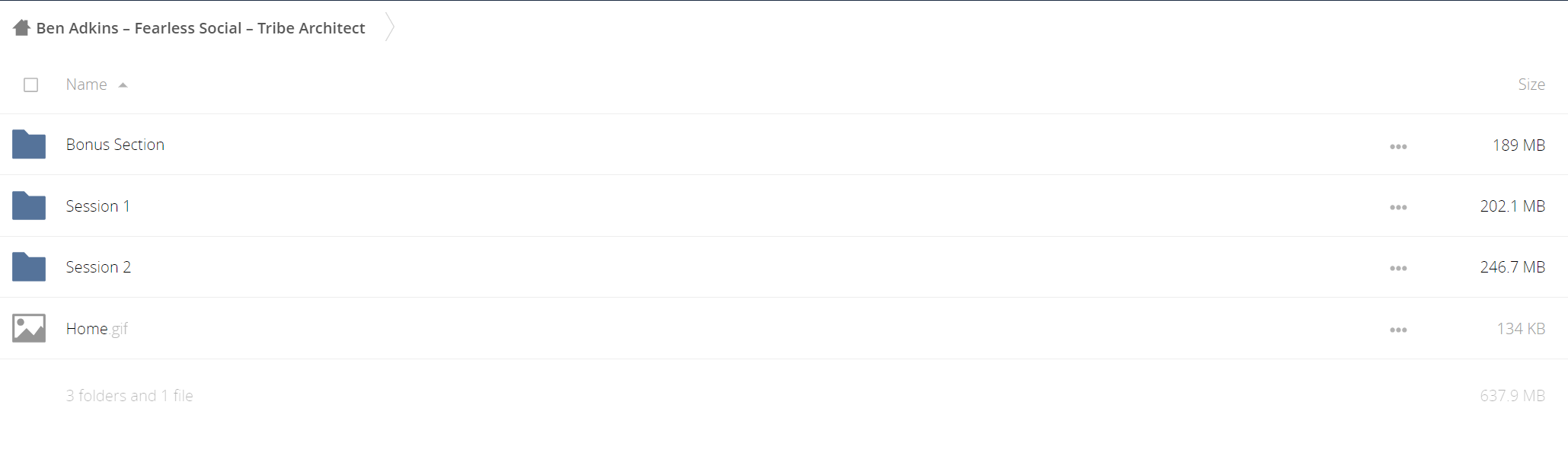This screenshot has height=456, width=1568.
Task: Click the 202.1 MB size of Session 1
Action: [1512, 206]
